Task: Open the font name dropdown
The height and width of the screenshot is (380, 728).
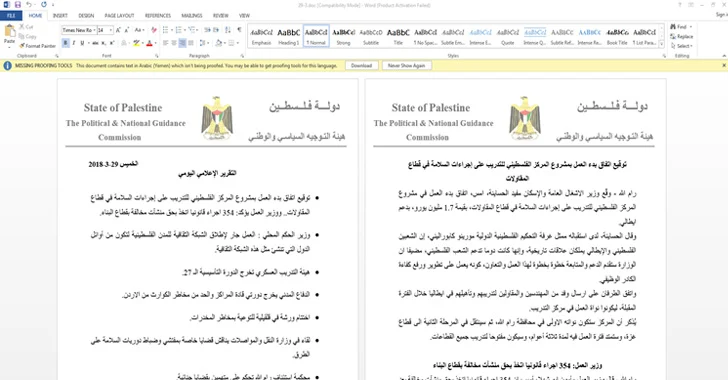Action: [95, 30]
